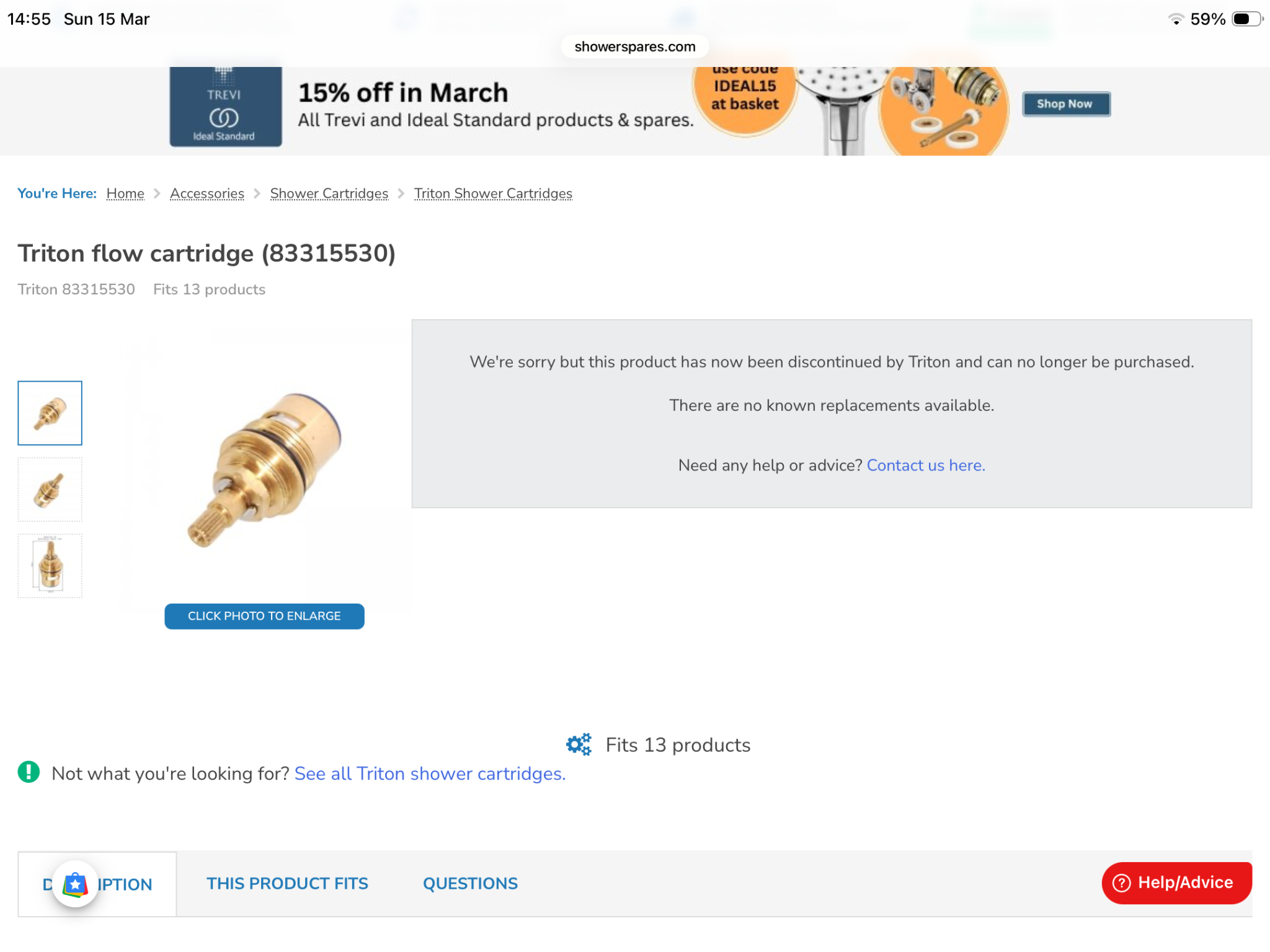Tap the showerspares.com address bar

point(635,46)
